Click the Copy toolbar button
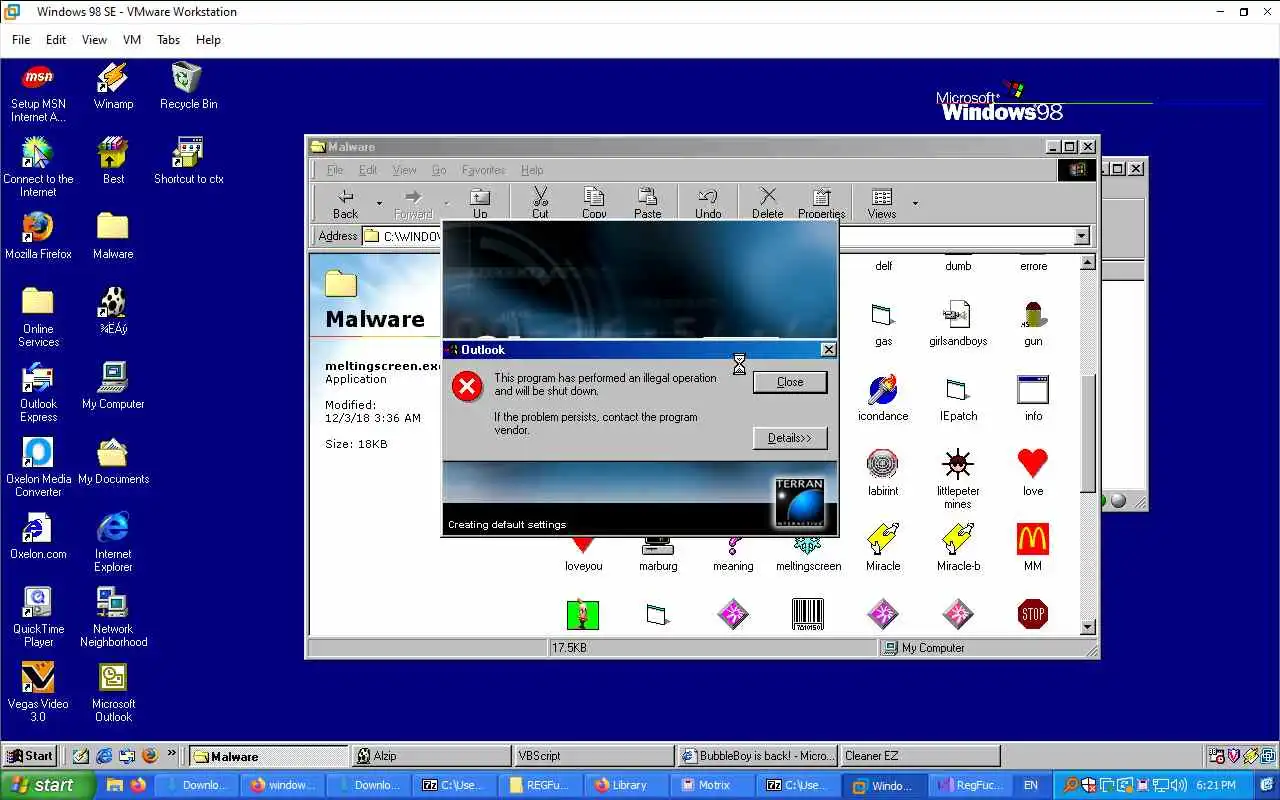Viewport: 1280px width, 800px height. pos(594,203)
